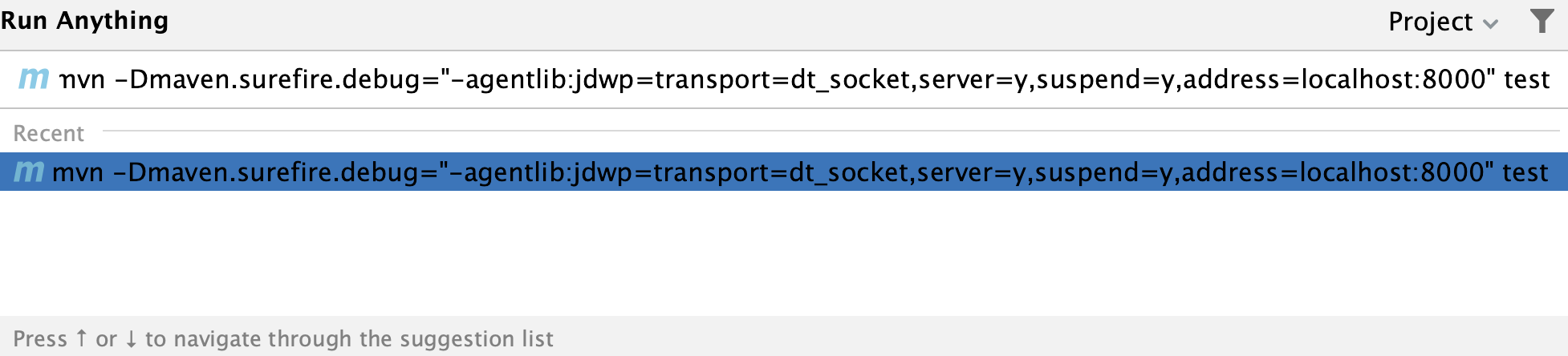Viewport: 1568px width, 356px height.
Task: Click "test" in the highlighted recent entry
Action: [1525, 172]
